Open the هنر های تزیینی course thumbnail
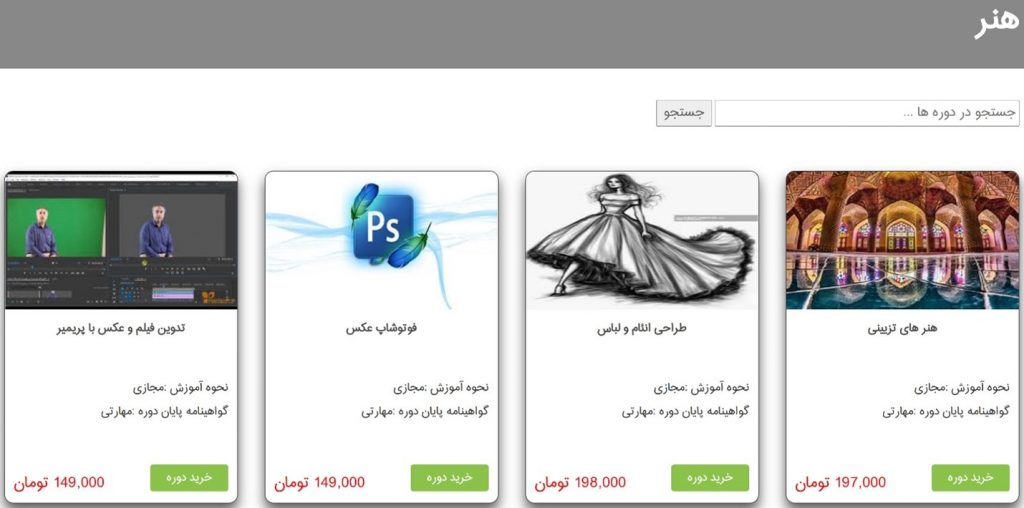This screenshot has width=1024, height=508. pos(902,240)
